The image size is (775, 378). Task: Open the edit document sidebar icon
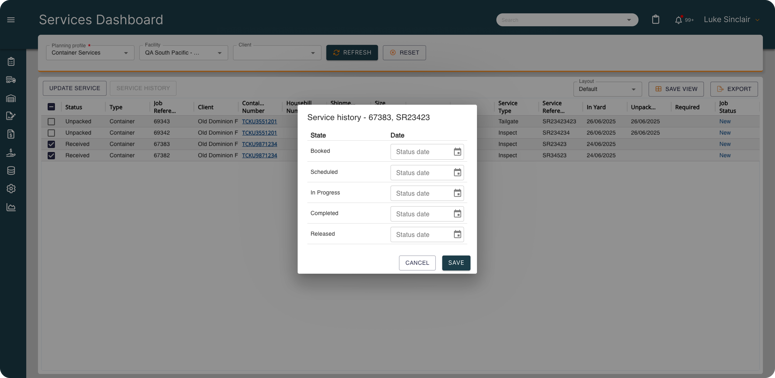click(11, 116)
